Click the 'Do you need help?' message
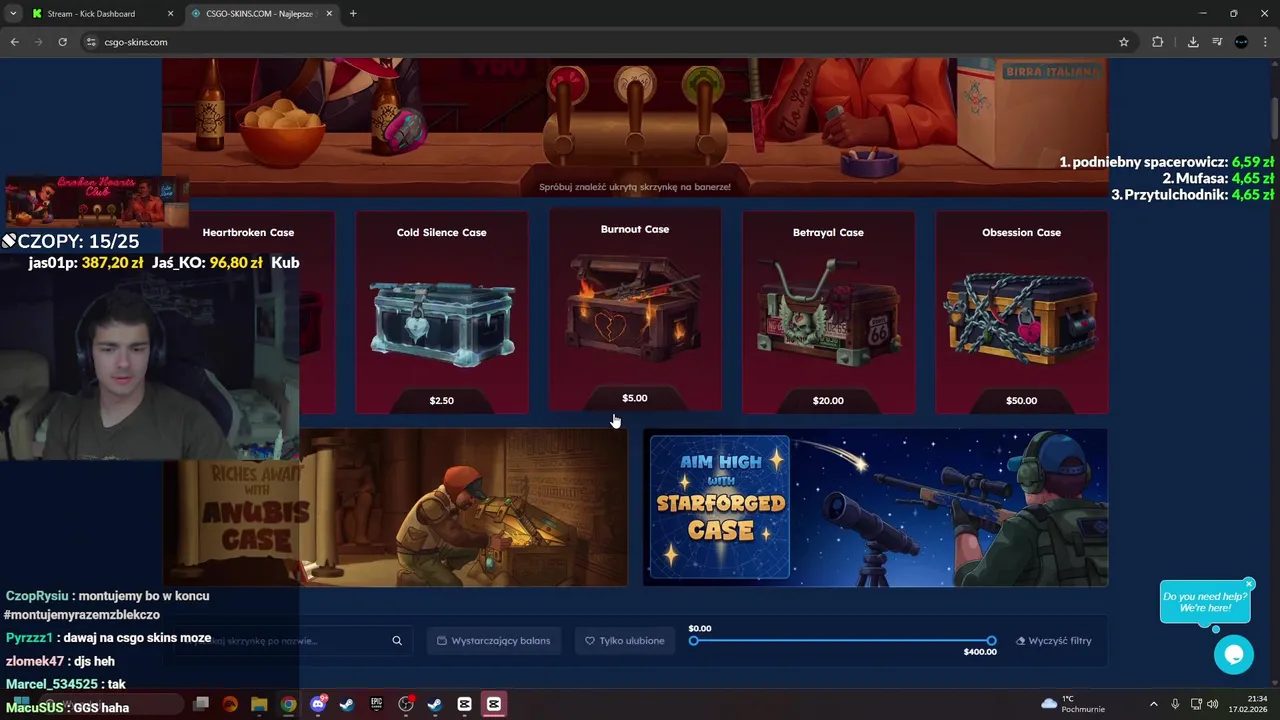The width and height of the screenshot is (1280, 720). pyautogui.click(x=1205, y=602)
